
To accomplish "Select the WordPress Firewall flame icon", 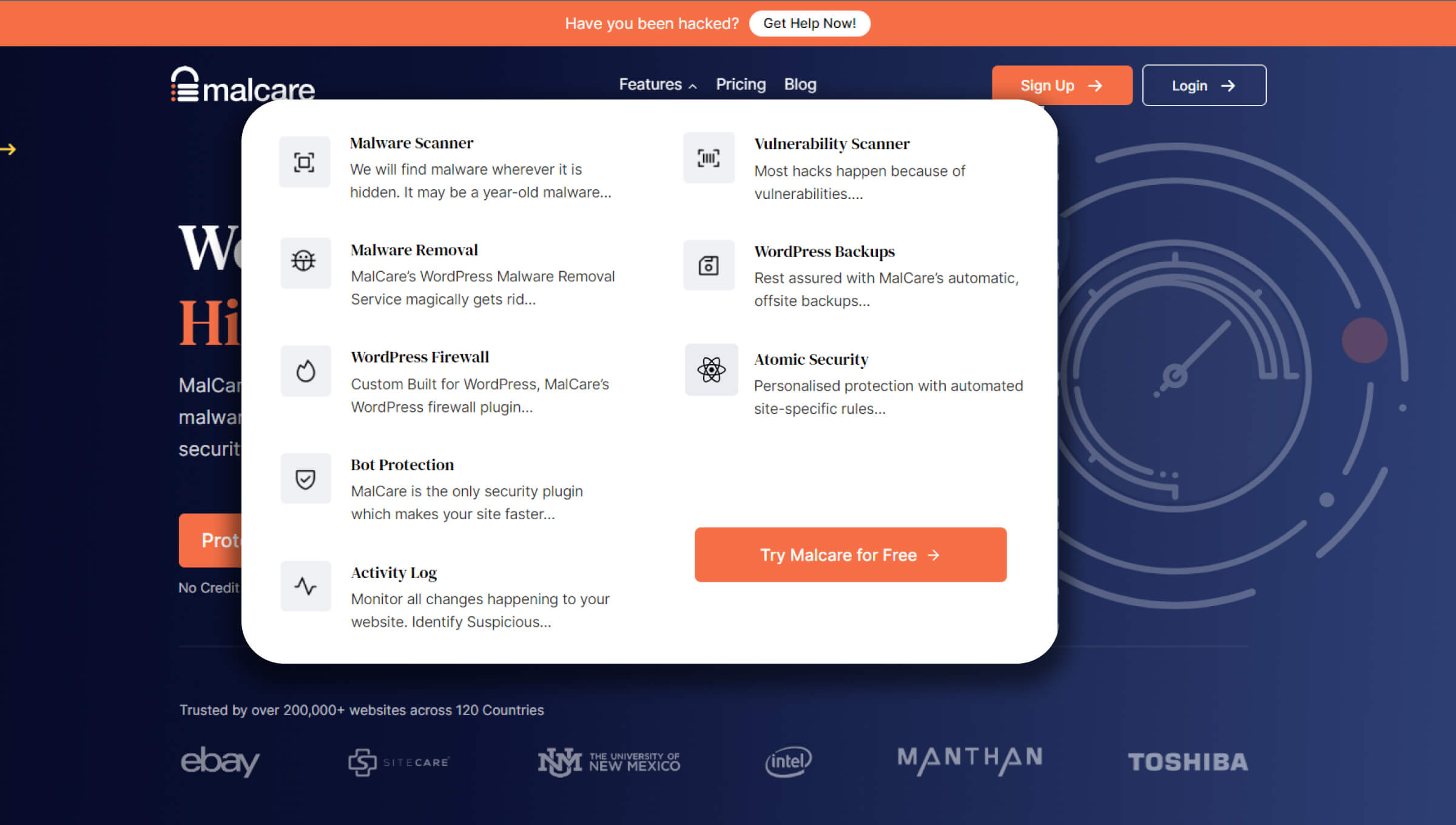I will (305, 371).
